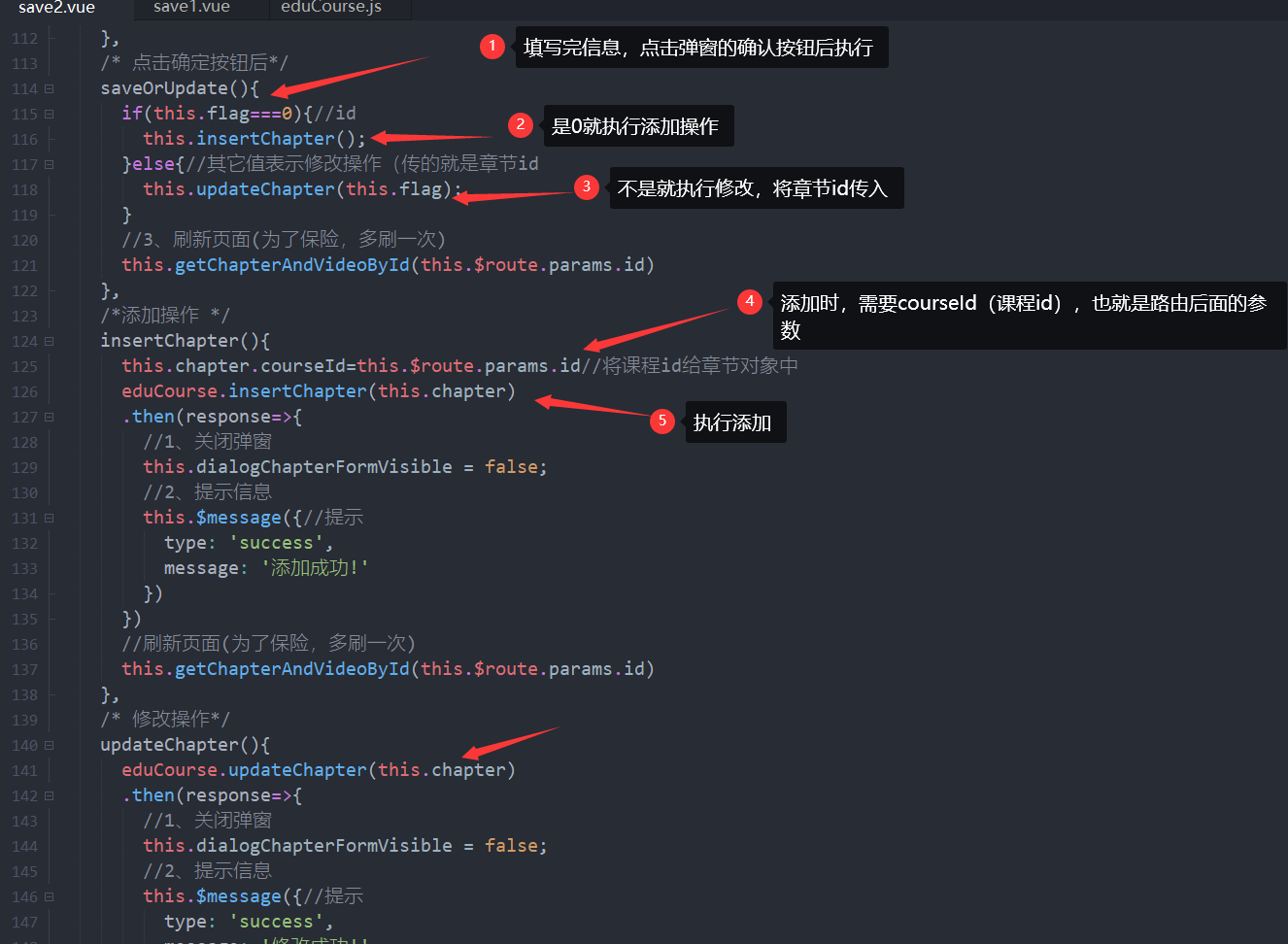Viewport: 1288px width, 944px height.
Task: Click the comment /*添加操作 */
Action: click(x=165, y=316)
